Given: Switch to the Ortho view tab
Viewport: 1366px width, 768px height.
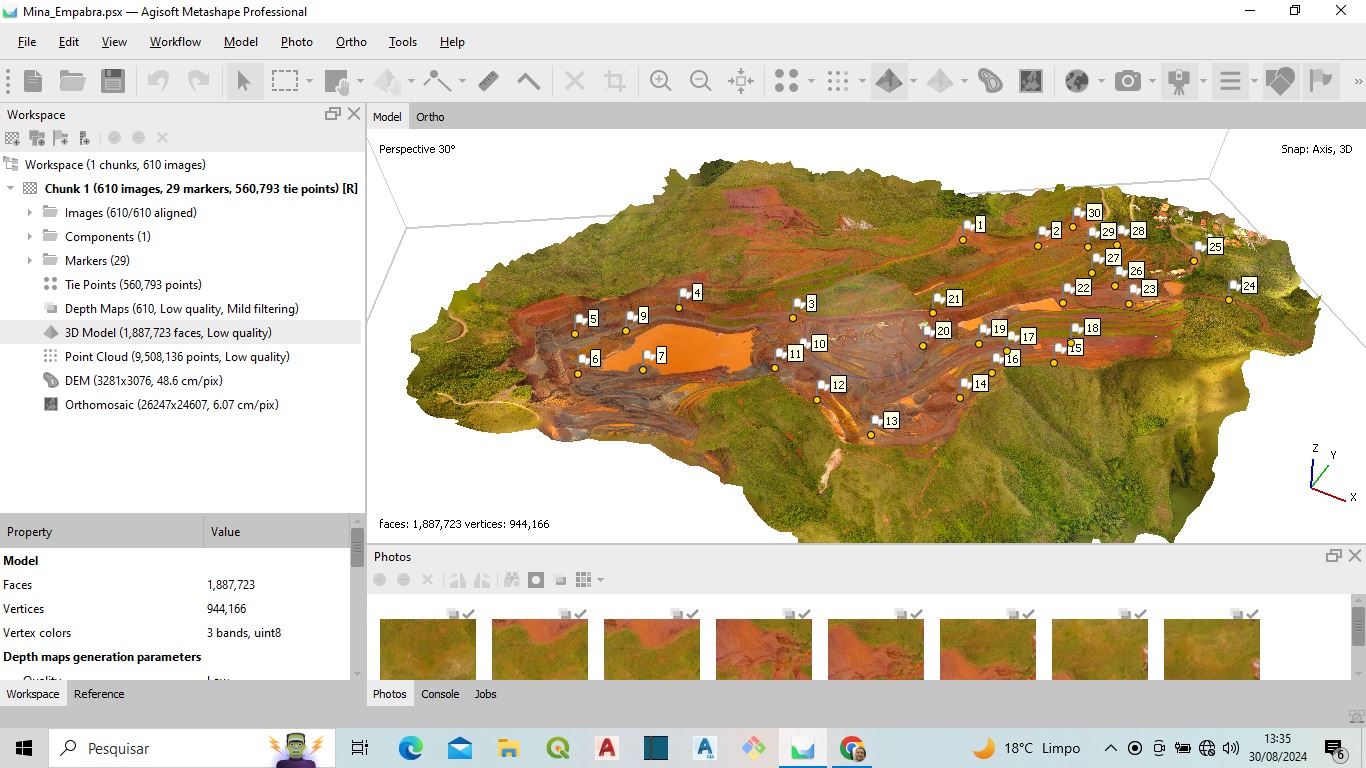Looking at the screenshot, I should click(430, 117).
